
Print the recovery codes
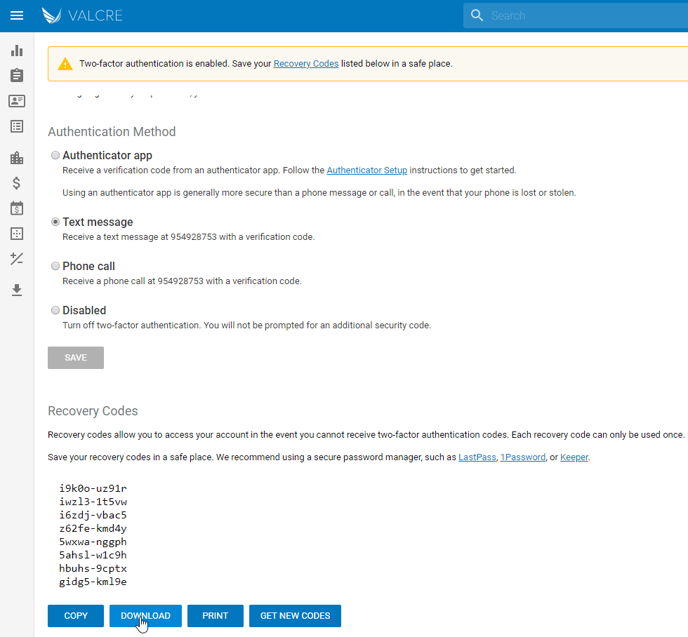pyautogui.click(x=215, y=616)
